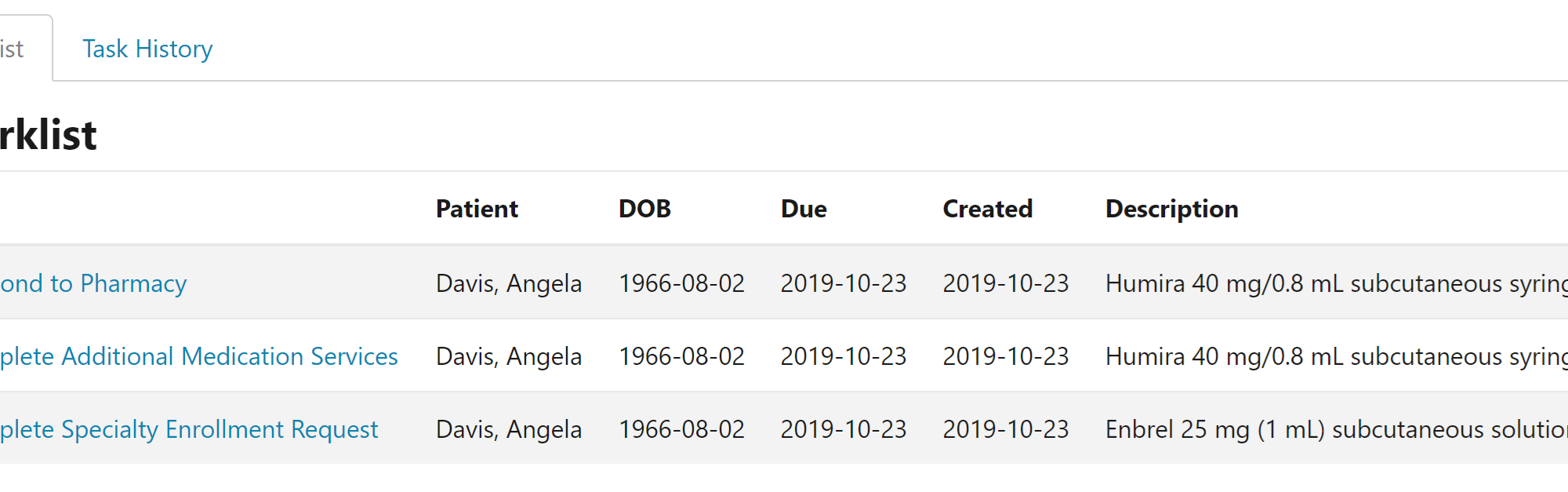1568x492 pixels.
Task: Click the DOB column header
Action: point(644,209)
